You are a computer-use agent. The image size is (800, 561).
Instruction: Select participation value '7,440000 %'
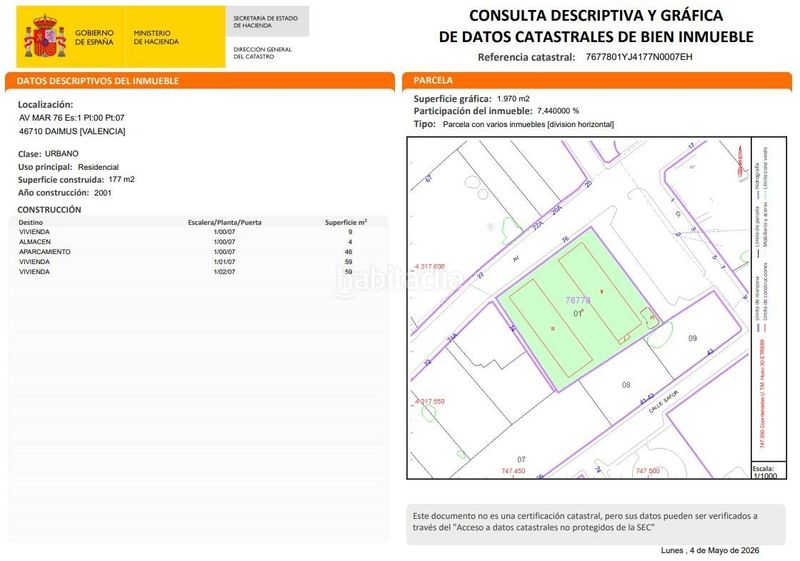(558, 111)
